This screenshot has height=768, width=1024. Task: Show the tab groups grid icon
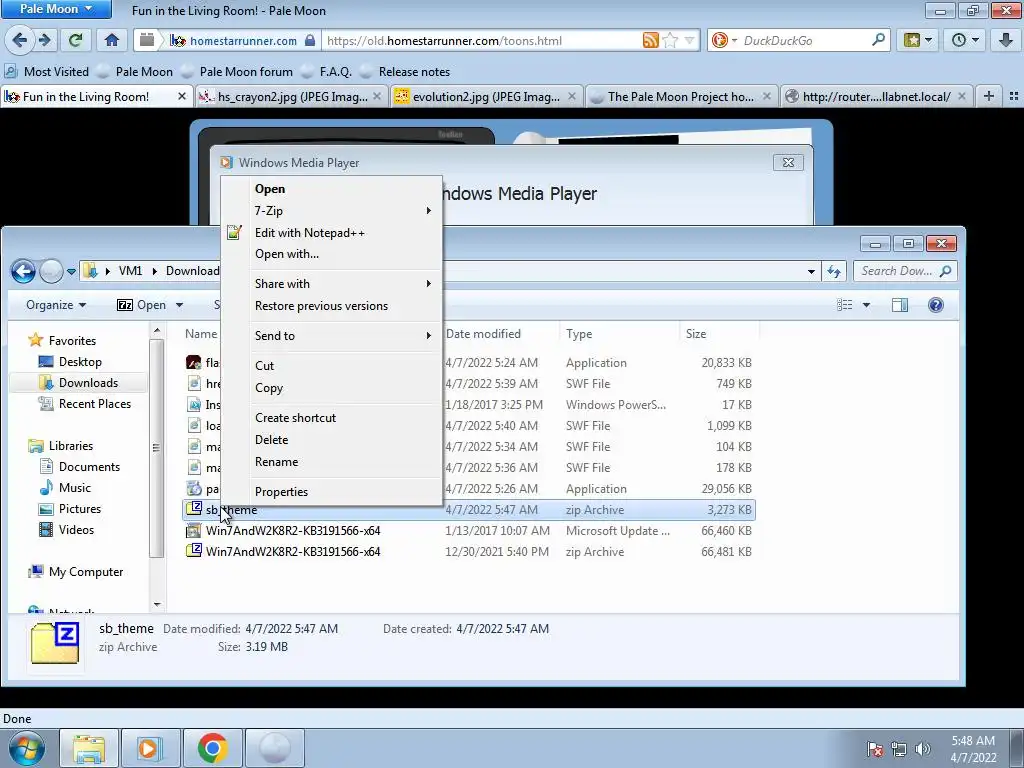[1013, 97]
